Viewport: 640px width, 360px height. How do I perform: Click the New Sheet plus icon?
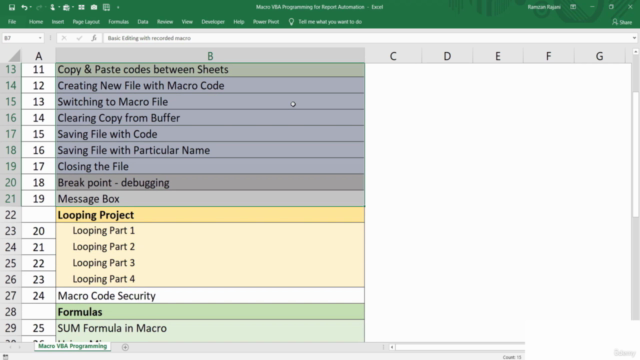point(125,347)
